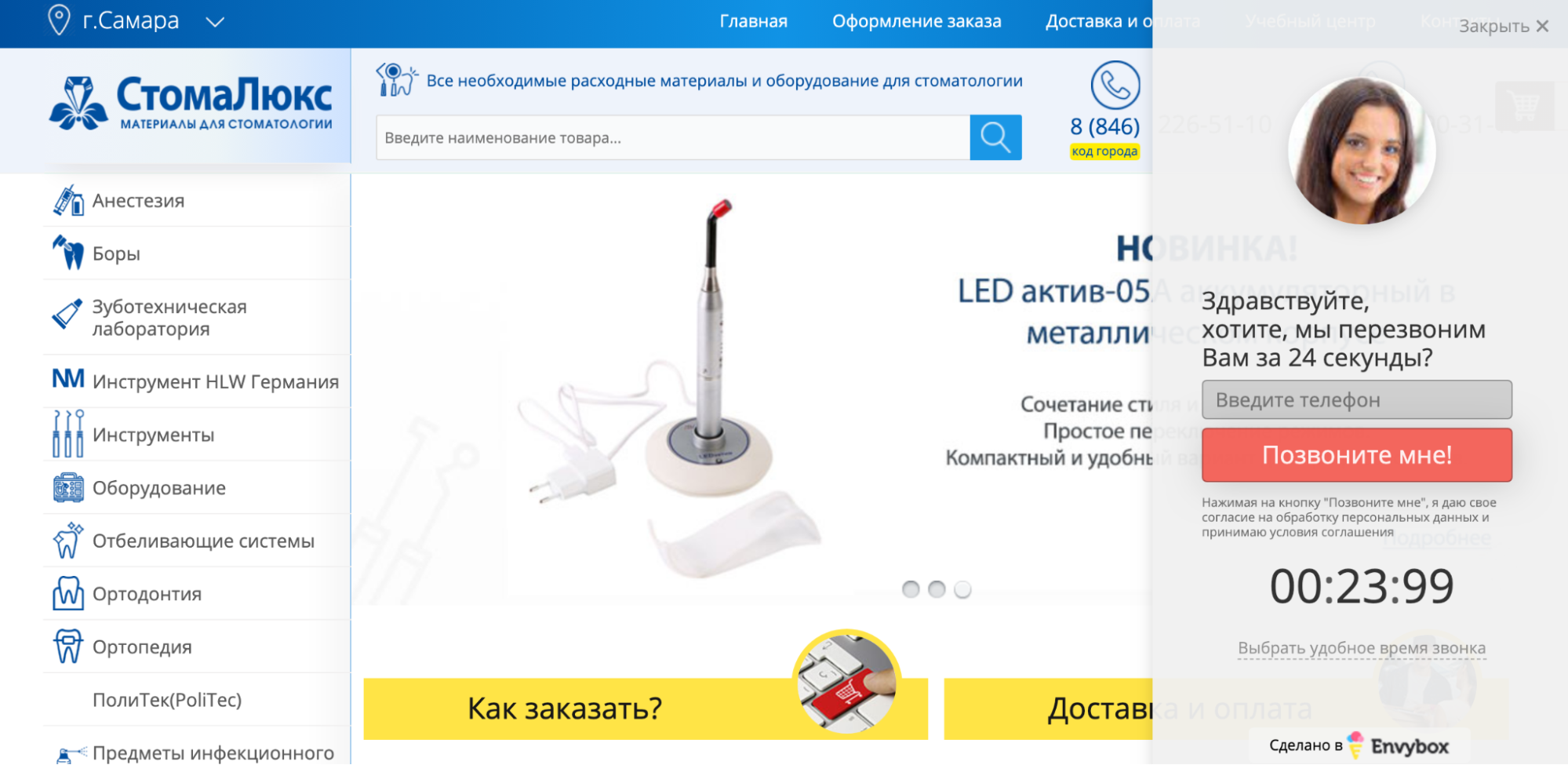Switch to the first slider dot
This screenshot has height=765, width=1568.
point(911,589)
